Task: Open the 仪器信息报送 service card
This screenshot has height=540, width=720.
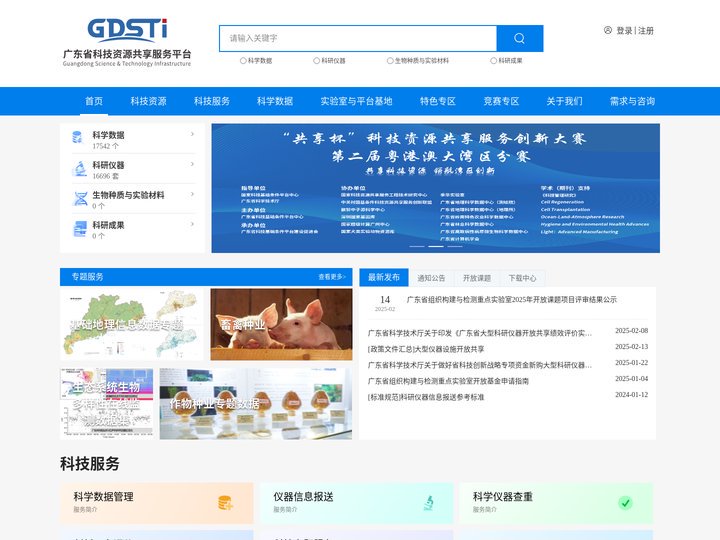Action: pos(356,503)
